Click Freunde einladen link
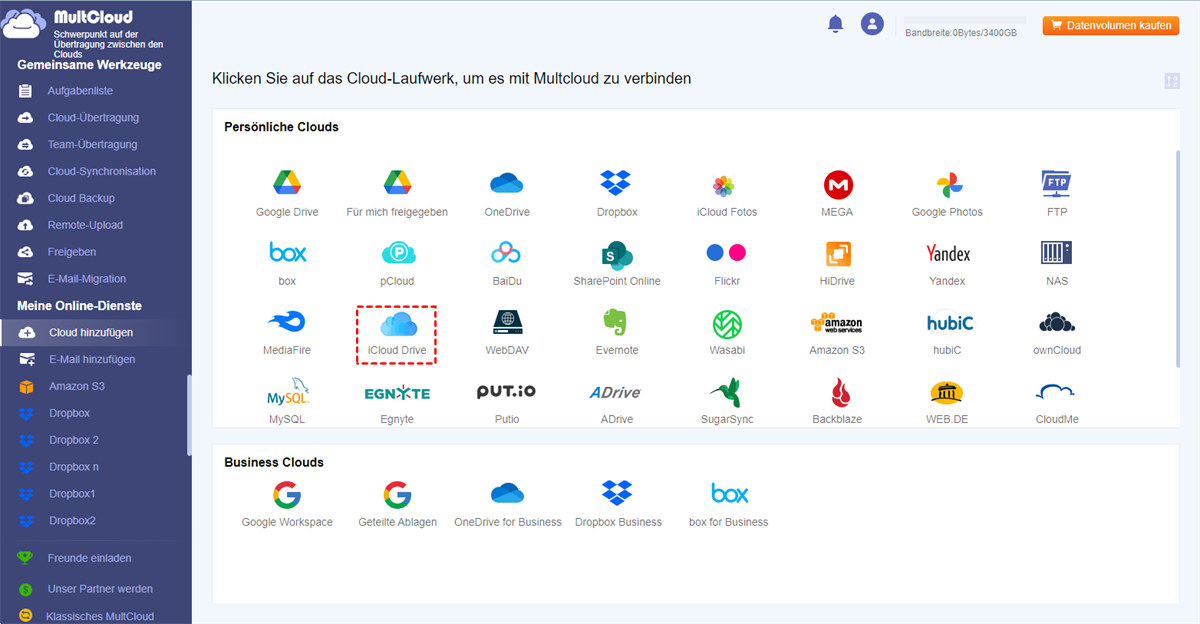 point(89,559)
